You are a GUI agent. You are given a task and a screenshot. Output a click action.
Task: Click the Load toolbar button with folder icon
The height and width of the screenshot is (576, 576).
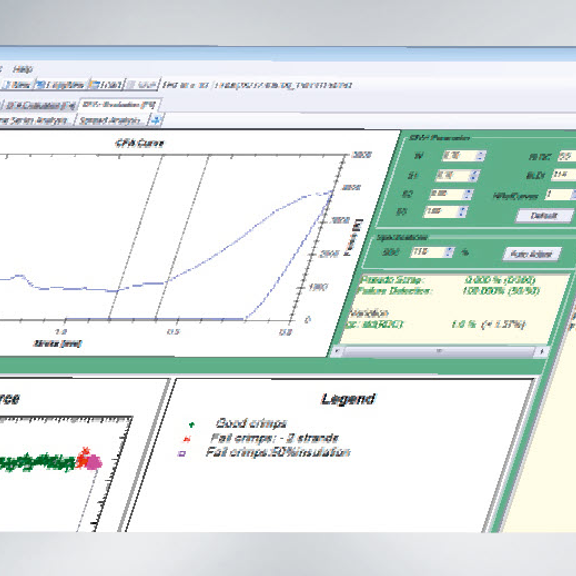(x=106, y=85)
